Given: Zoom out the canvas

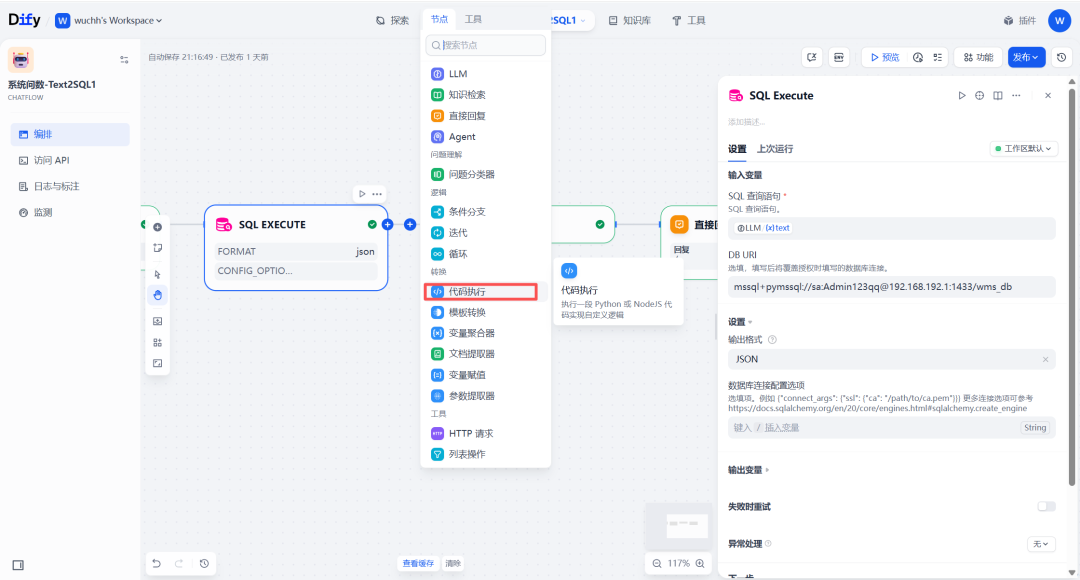Looking at the screenshot, I should coord(657,563).
